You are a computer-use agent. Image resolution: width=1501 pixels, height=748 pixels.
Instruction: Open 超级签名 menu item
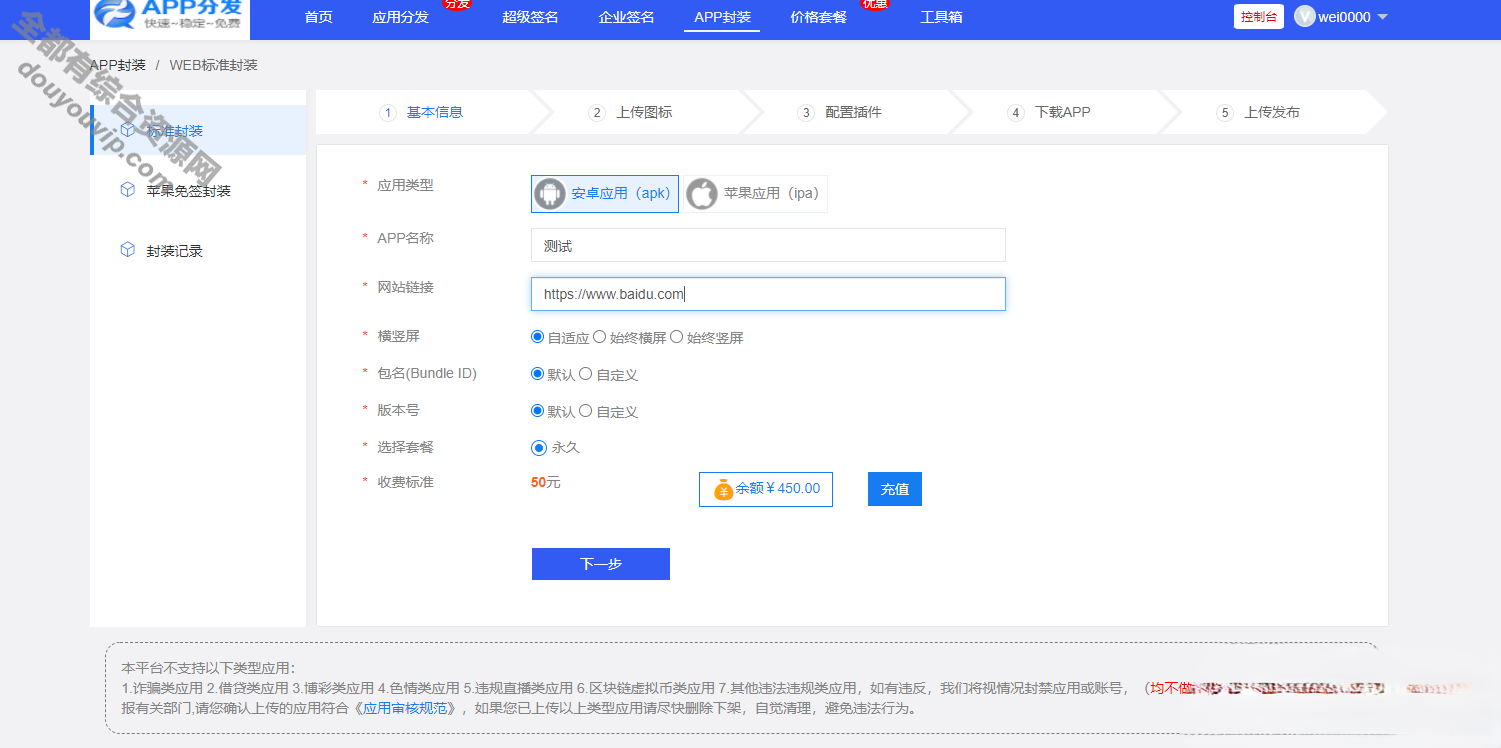(530, 17)
